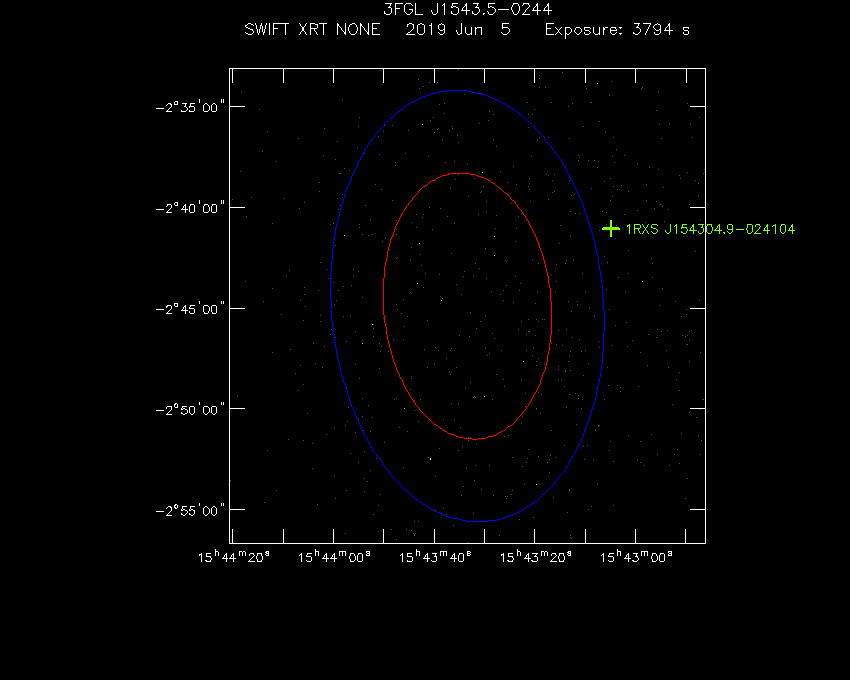Click the 15h43m20s right ascension label
Viewport: 850px width, 680px height.
coord(536,557)
